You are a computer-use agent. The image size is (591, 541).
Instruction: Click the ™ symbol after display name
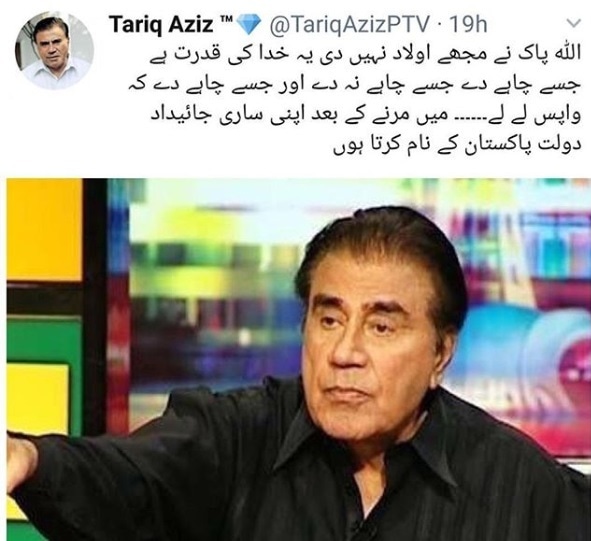pos(226,20)
